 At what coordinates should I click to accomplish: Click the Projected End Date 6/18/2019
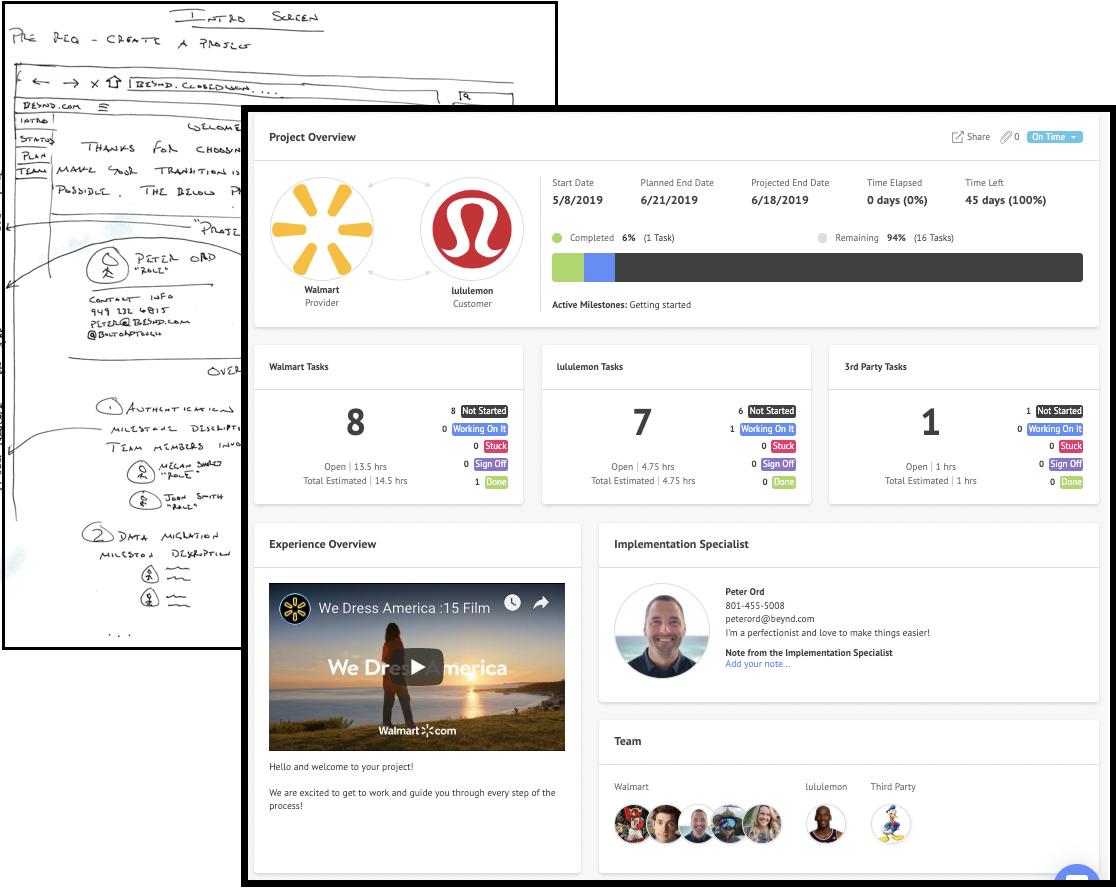pos(779,200)
